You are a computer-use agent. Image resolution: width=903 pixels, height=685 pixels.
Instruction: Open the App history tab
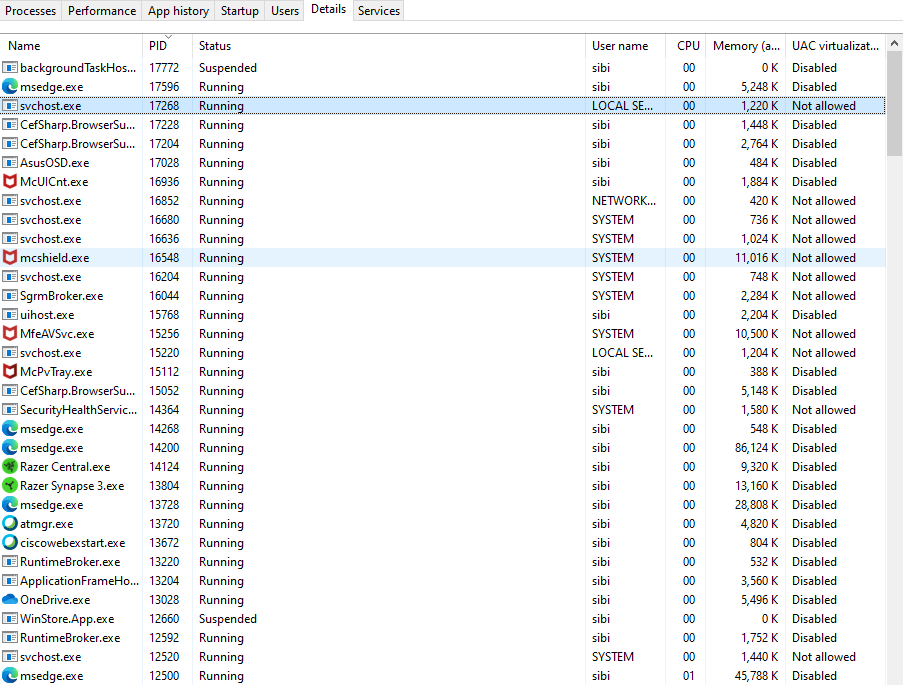pos(179,10)
